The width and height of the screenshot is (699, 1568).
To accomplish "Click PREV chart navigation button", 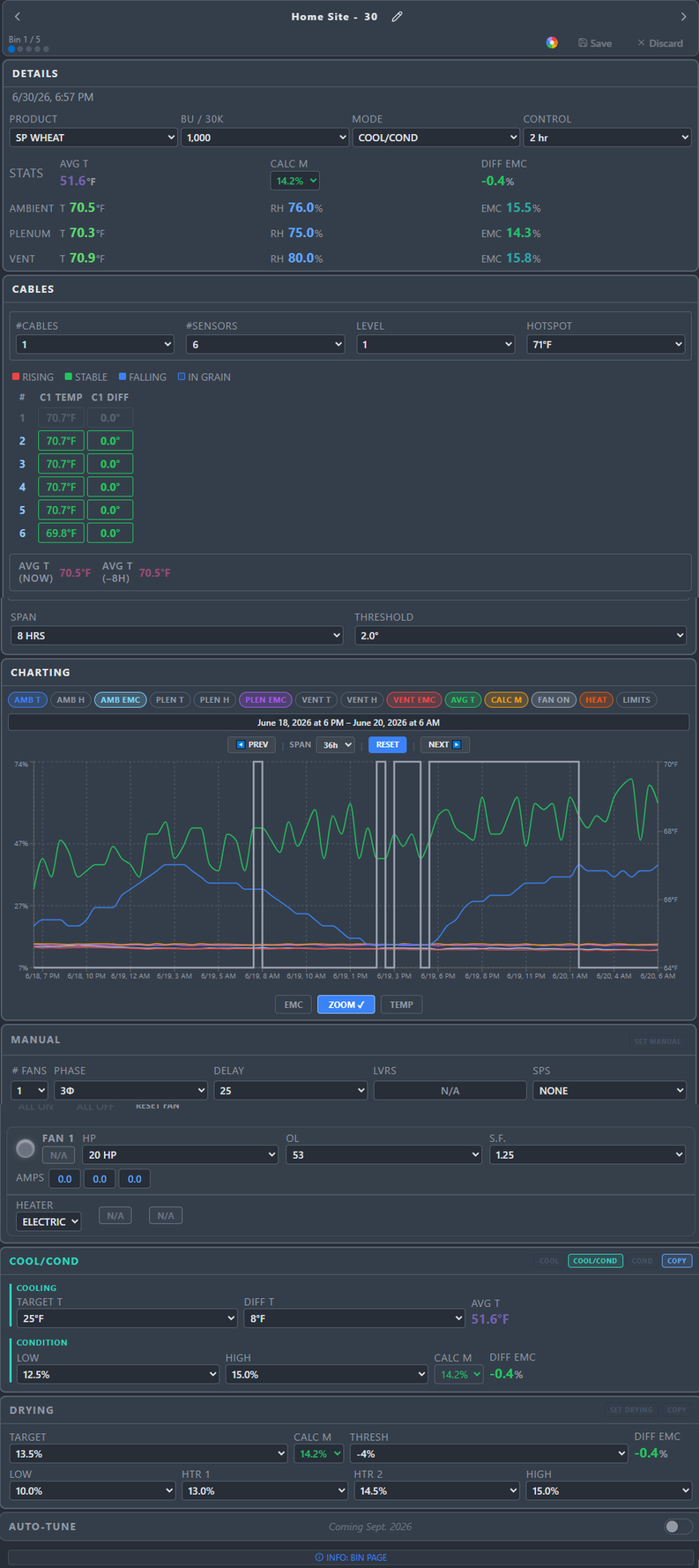I will (x=252, y=744).
